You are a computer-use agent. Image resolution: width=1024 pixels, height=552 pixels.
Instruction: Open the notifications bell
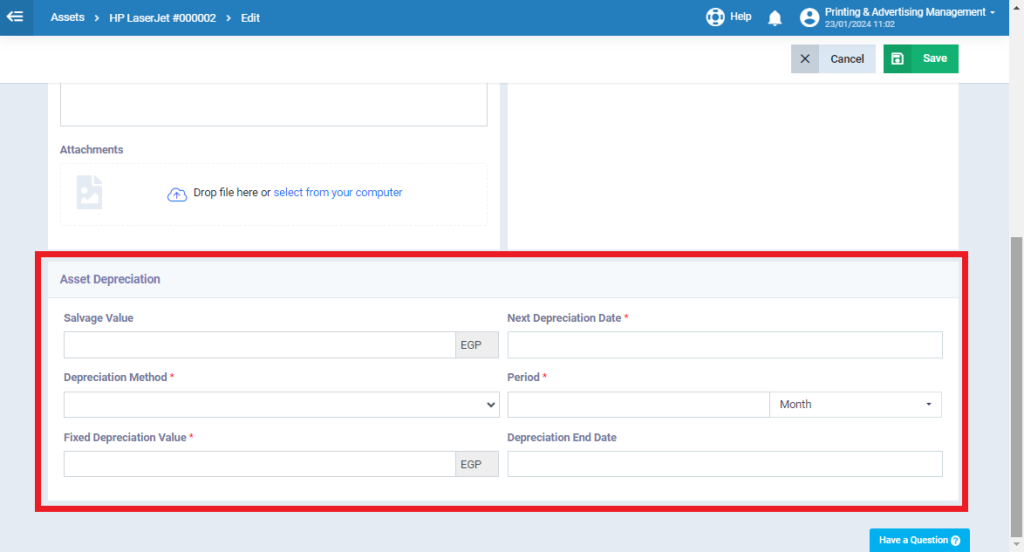coord(774,18)
